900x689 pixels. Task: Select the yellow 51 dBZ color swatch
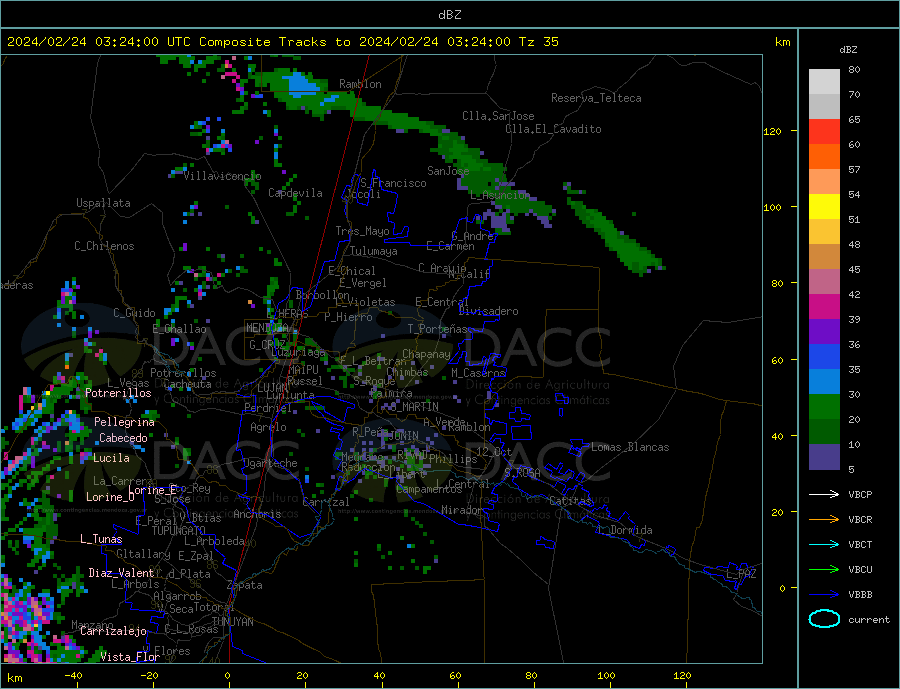824,206
